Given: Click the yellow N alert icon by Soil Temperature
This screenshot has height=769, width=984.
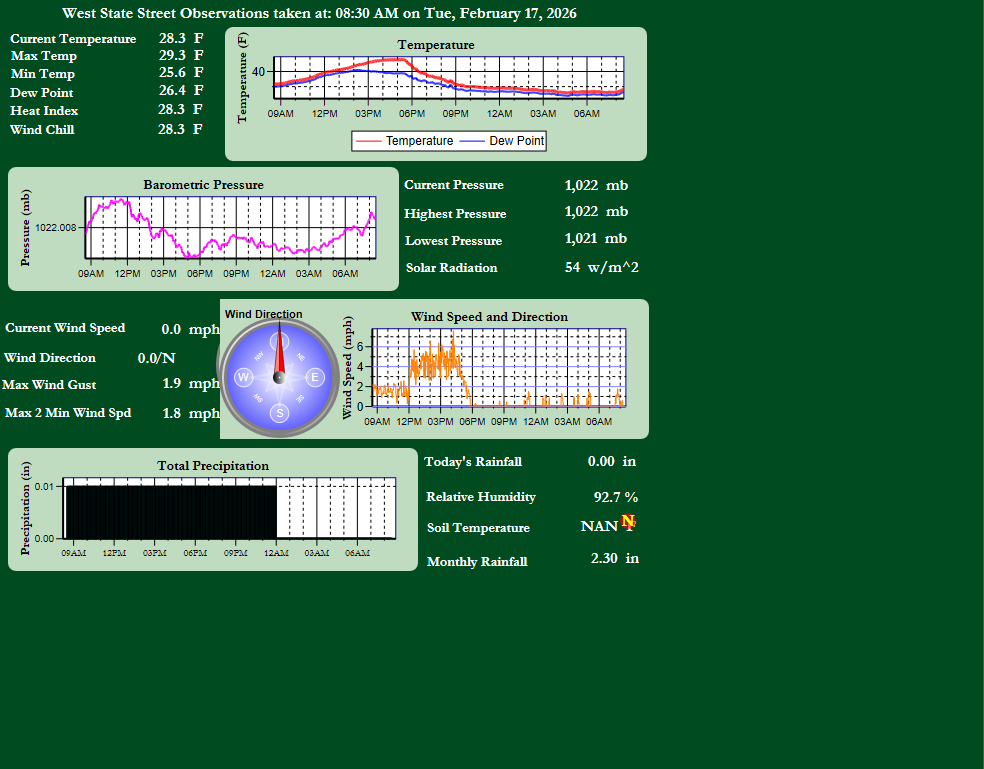Looking at the screenshot, I should click(x=628, y=521).
